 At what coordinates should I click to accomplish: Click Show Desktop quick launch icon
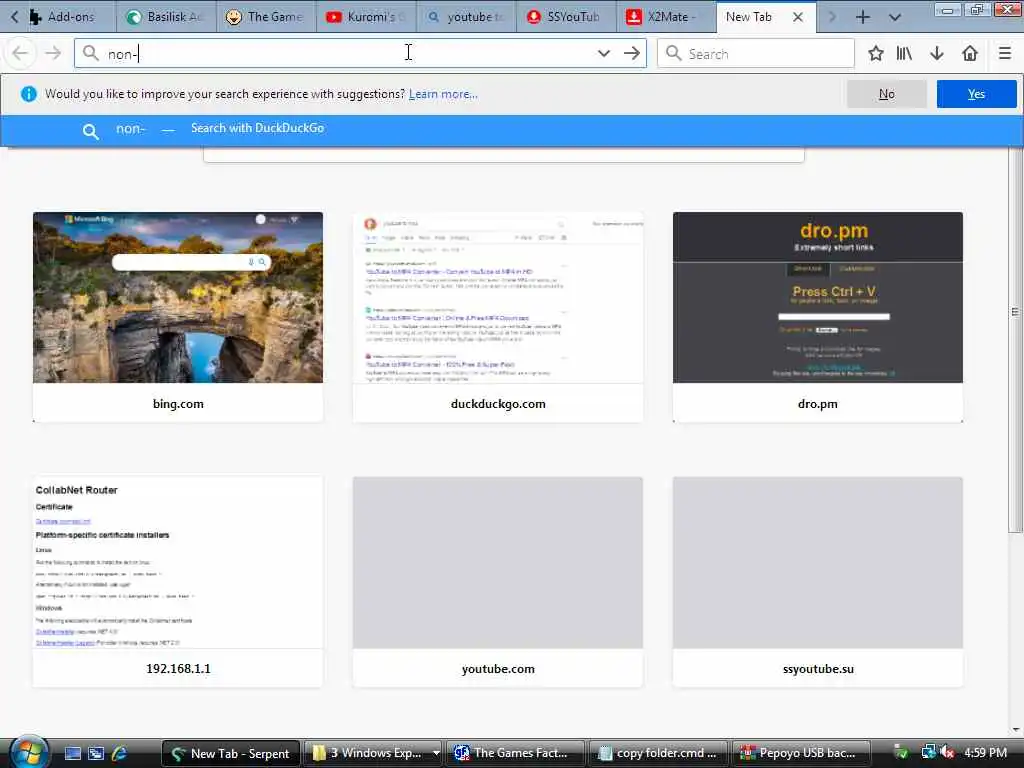(72, 753)
